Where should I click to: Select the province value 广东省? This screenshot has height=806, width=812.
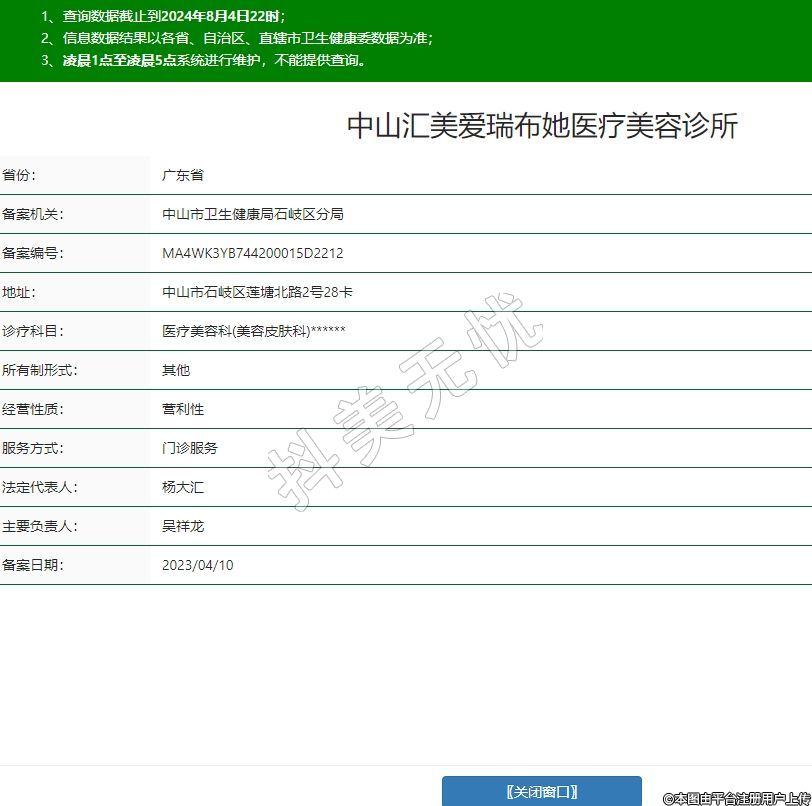coord(183,175)
